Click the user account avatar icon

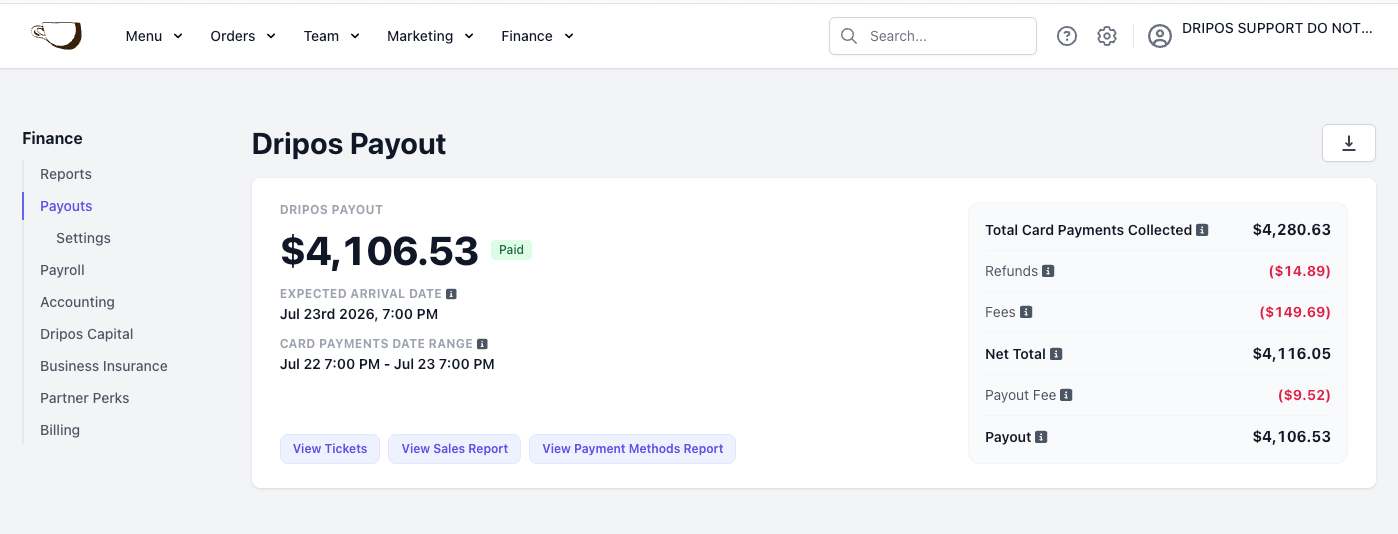click(x=1159, y=36)
